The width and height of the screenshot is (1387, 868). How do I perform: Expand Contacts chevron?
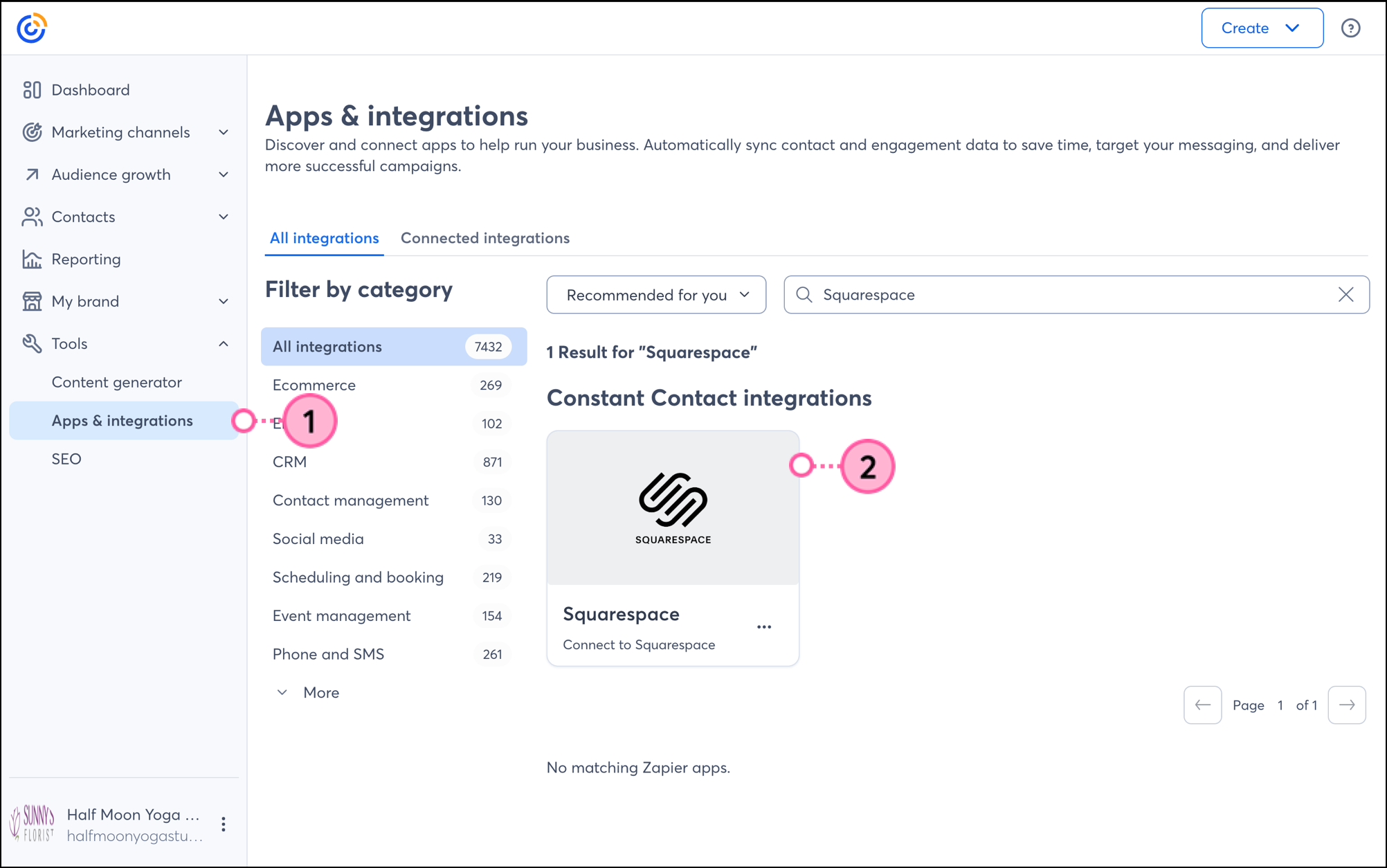point(224,217)
